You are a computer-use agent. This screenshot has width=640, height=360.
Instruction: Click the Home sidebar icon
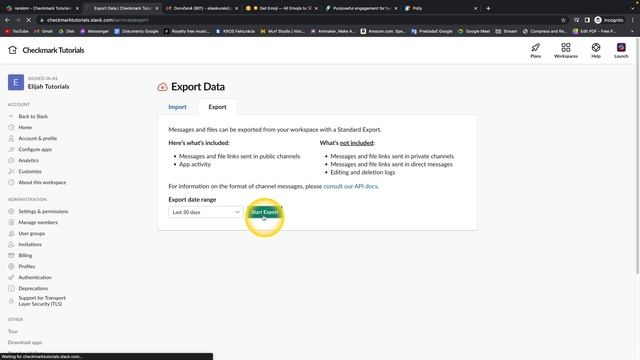(11, 127)
